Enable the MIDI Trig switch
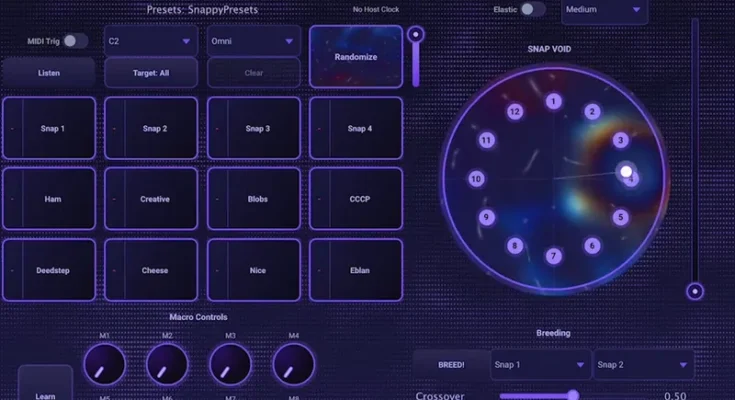Screen dimensions: 735x400 75,41
